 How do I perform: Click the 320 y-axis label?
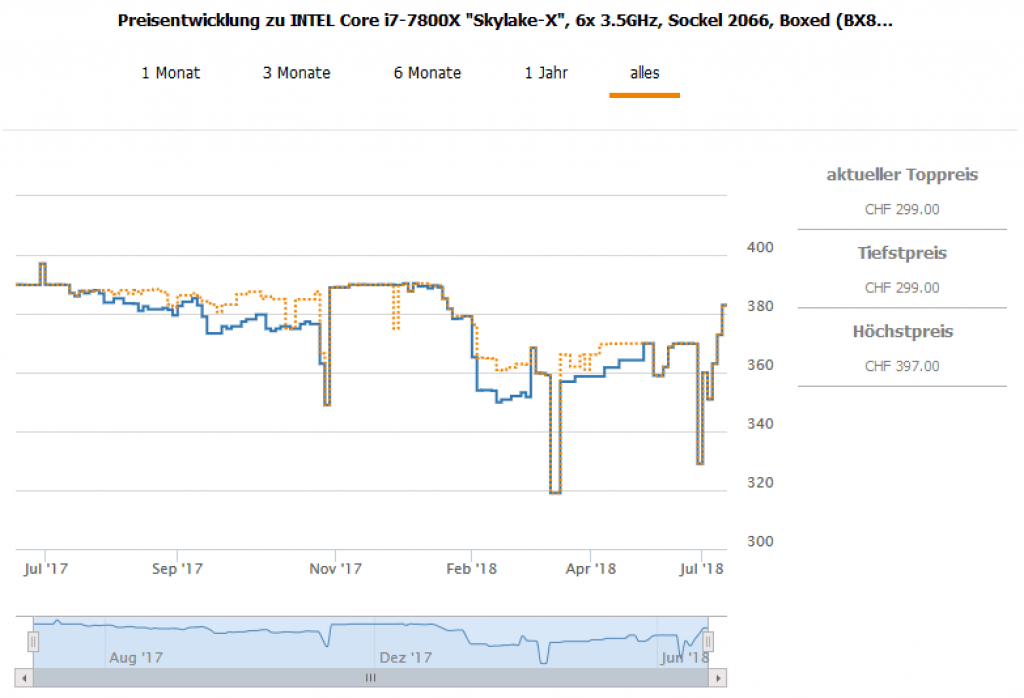click(760, 483)
